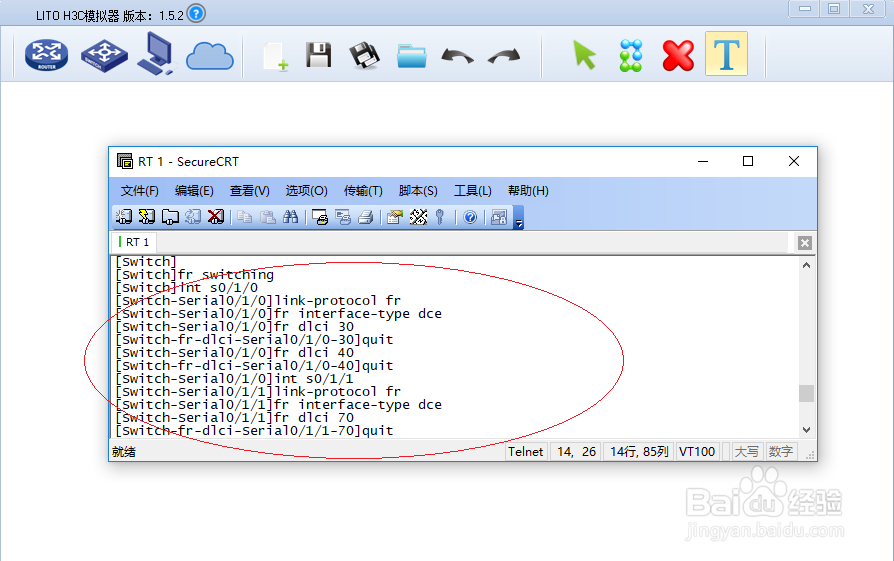Select the green pointer arrow tool
This screenshot has width=894, height=561.
pos(584,55)
